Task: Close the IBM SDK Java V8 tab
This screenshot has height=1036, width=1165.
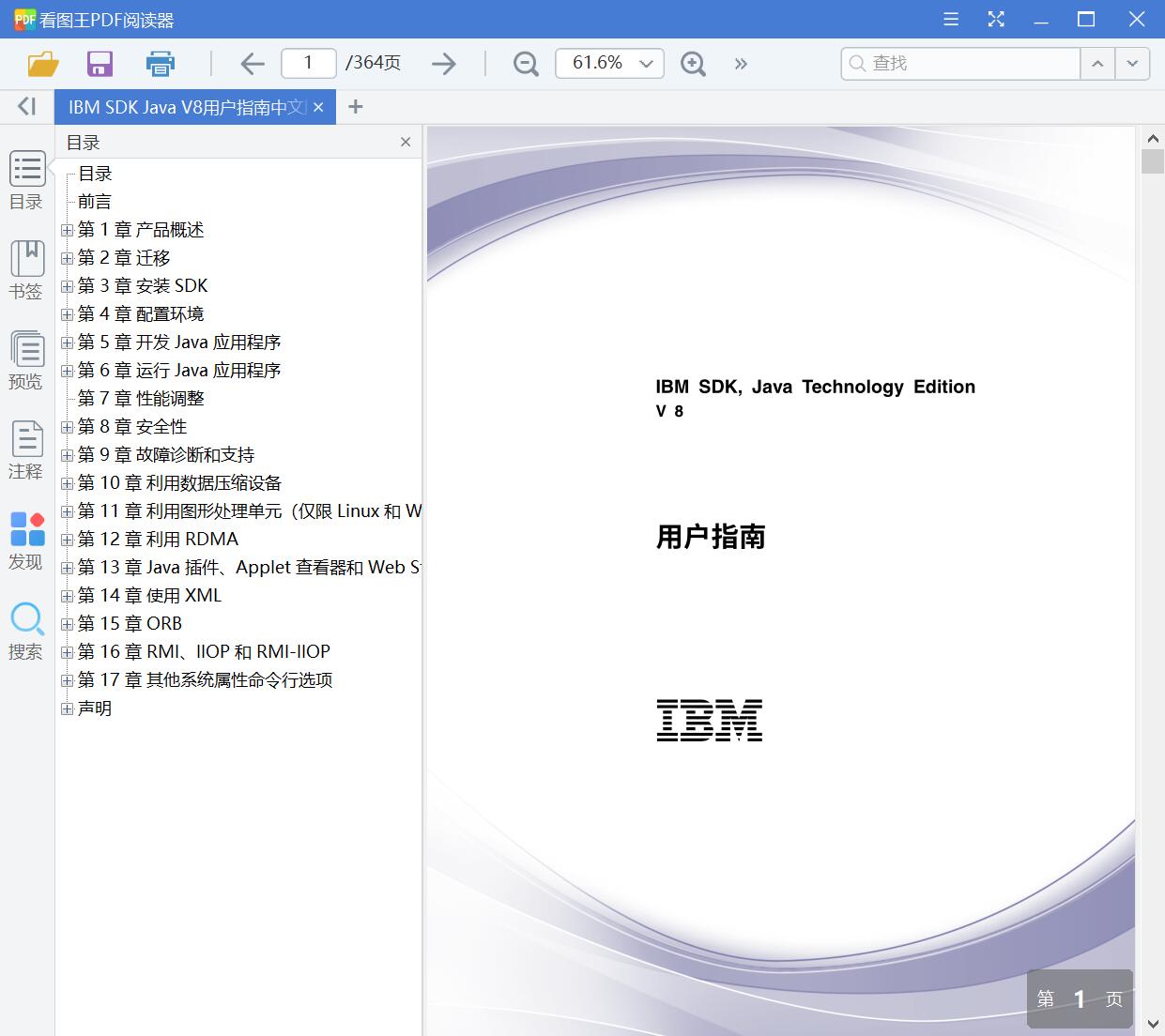Action: click(x=318, y=107)
